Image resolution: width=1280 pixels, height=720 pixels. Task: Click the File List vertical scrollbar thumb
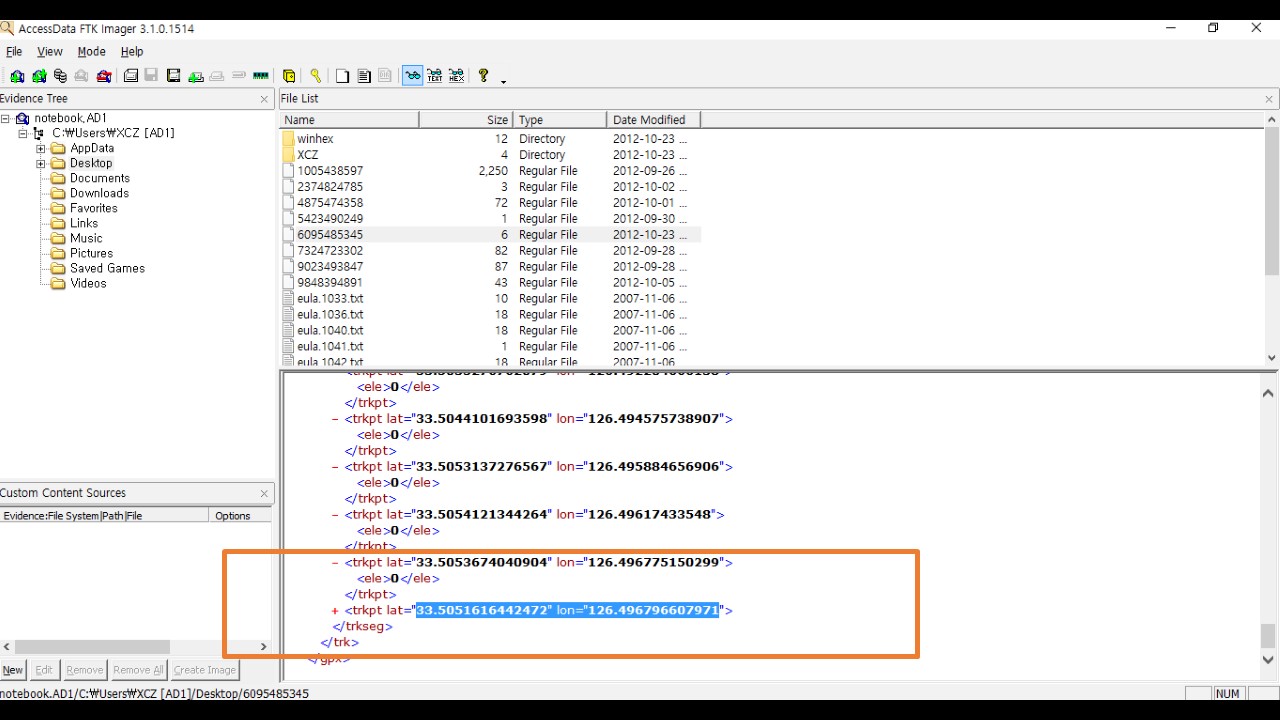coord(1272,199)
